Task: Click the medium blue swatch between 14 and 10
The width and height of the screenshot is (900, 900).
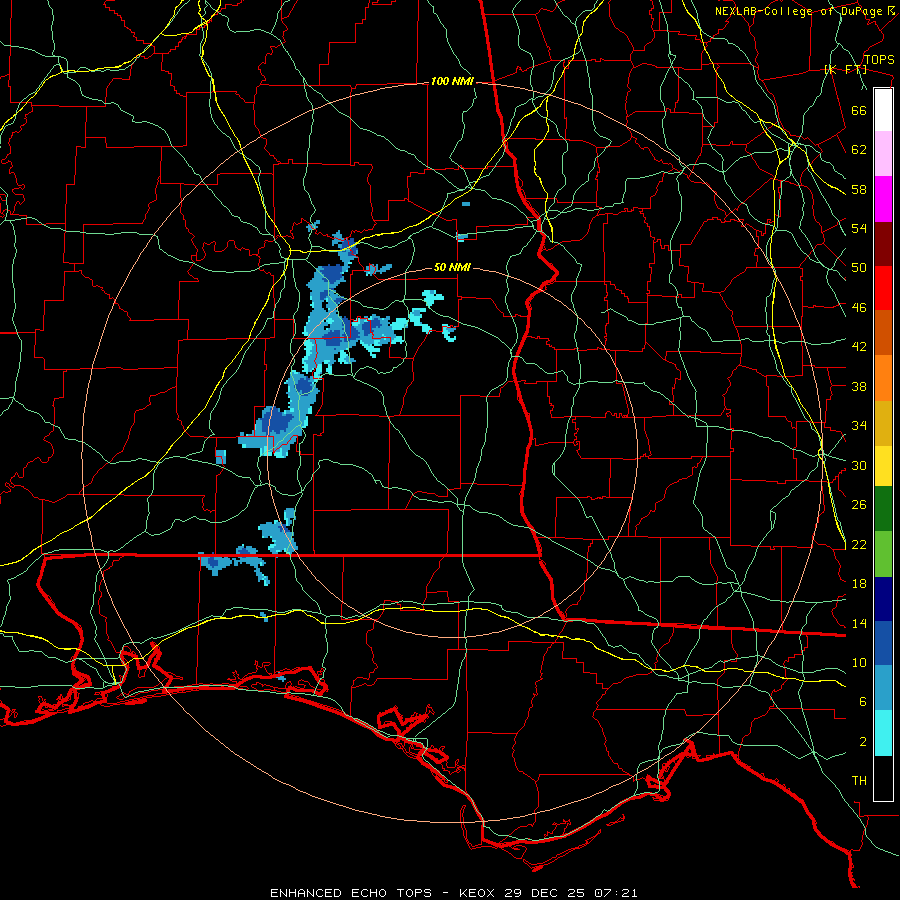Action: click(x=883, y=643)
